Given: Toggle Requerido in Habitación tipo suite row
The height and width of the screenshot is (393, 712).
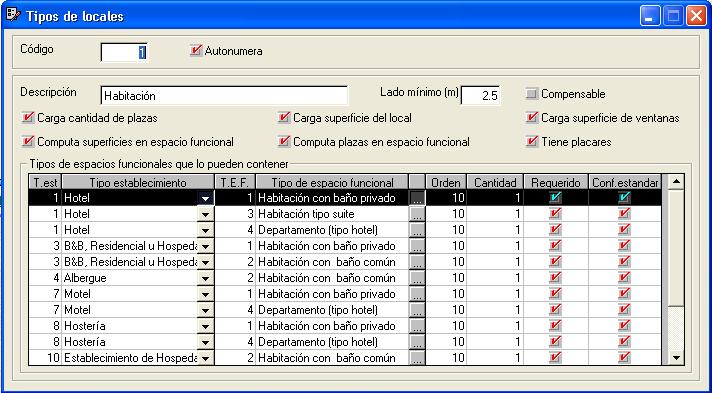Looking at the screenshot, I should pyautogui.click(x=555, y=214).
